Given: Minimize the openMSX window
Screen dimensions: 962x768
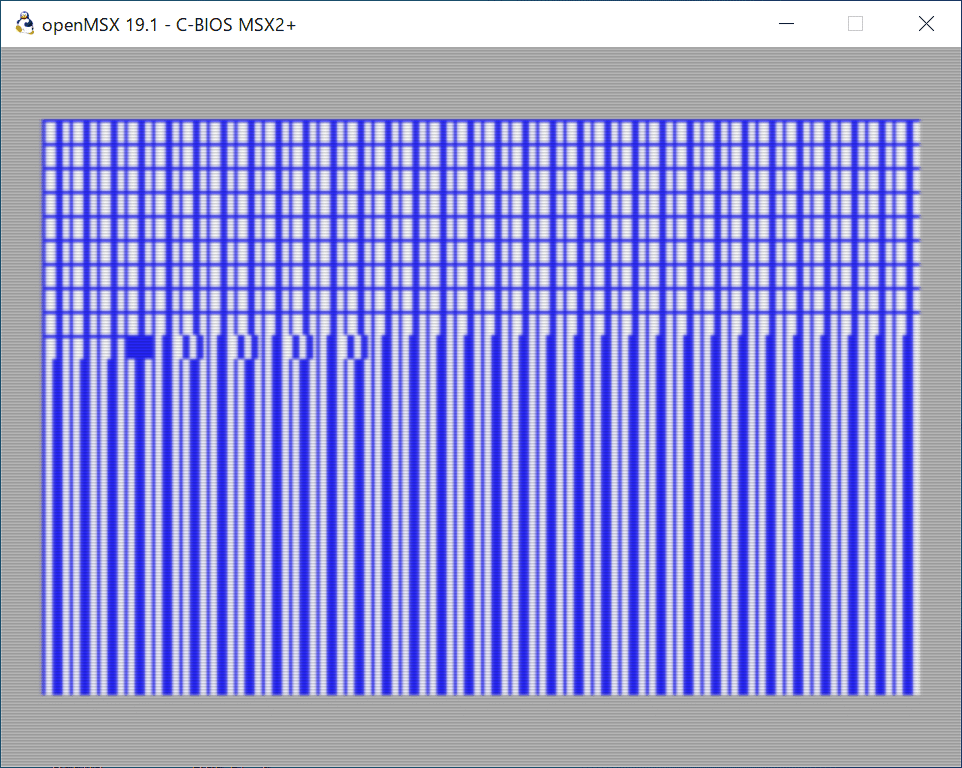Looking at the screenshot, I should (786, 23).
